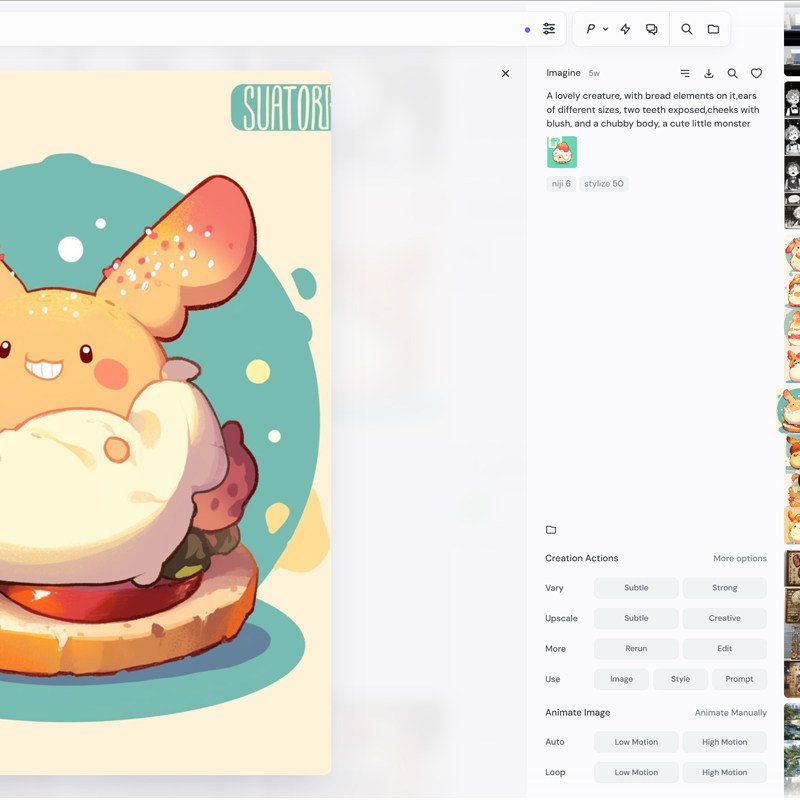
Task: Open the folder icon above Creation Actions
Action: (x=551, y=529)
